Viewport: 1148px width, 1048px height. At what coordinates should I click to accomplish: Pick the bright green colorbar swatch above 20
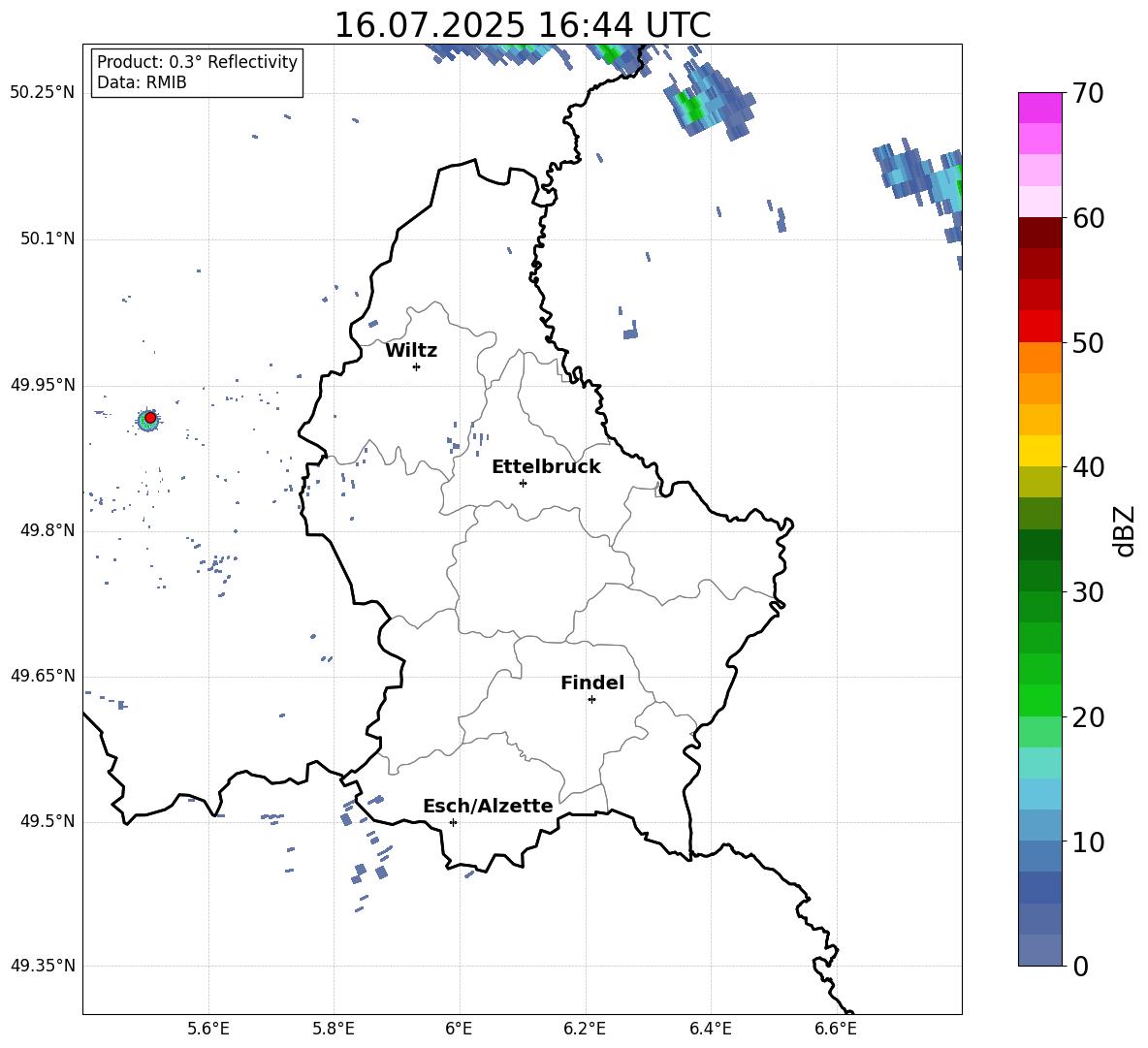point(1039,700)
